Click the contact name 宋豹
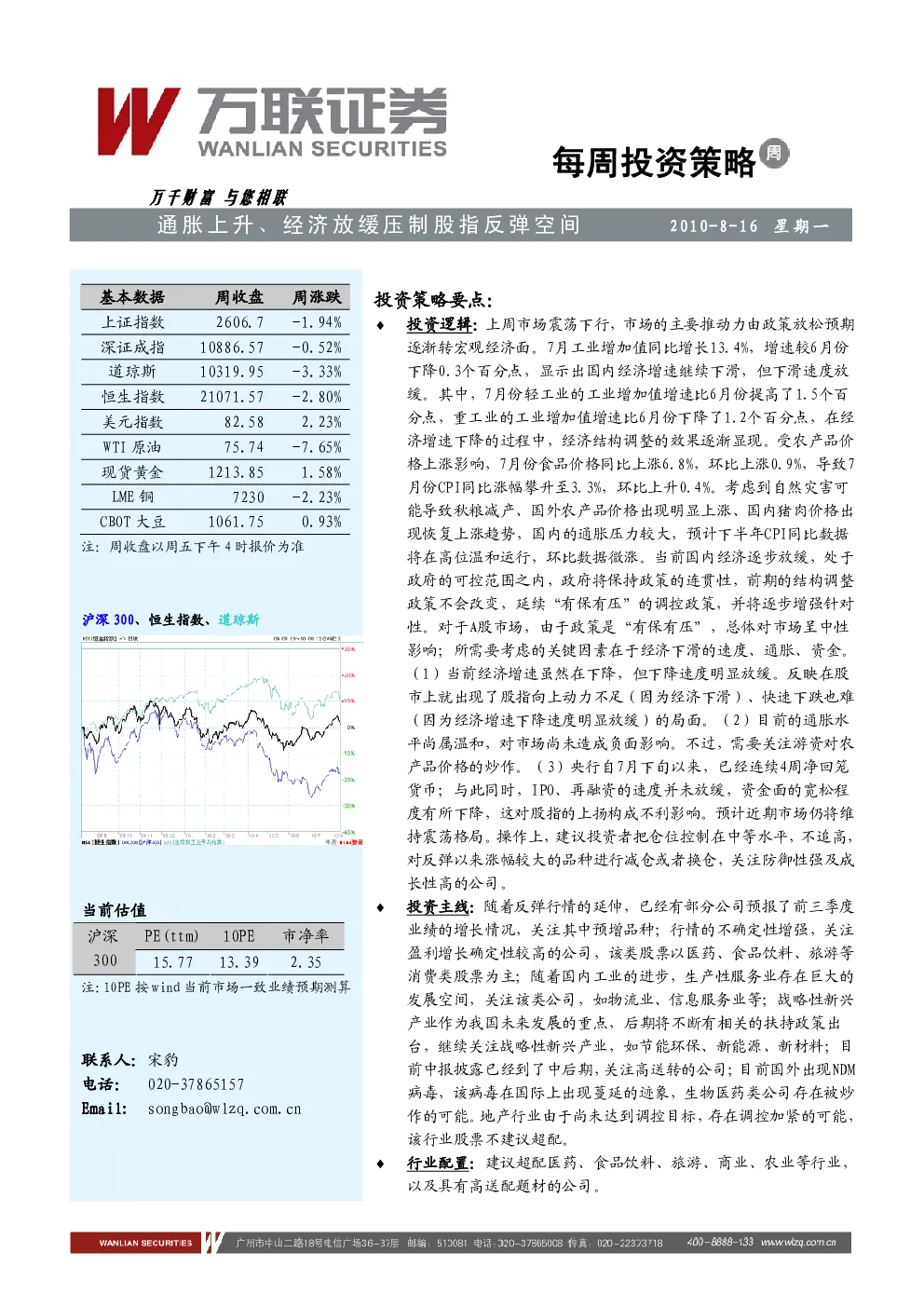 [163, 1060]
